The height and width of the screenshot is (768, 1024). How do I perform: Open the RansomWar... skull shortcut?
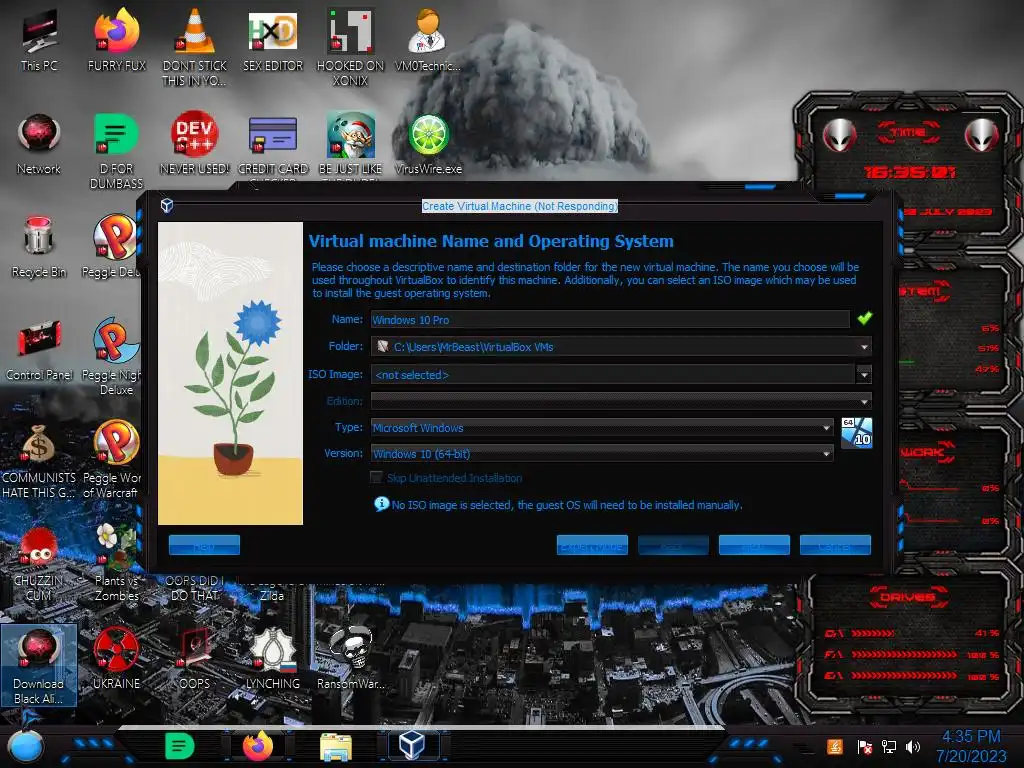[351, 658]
